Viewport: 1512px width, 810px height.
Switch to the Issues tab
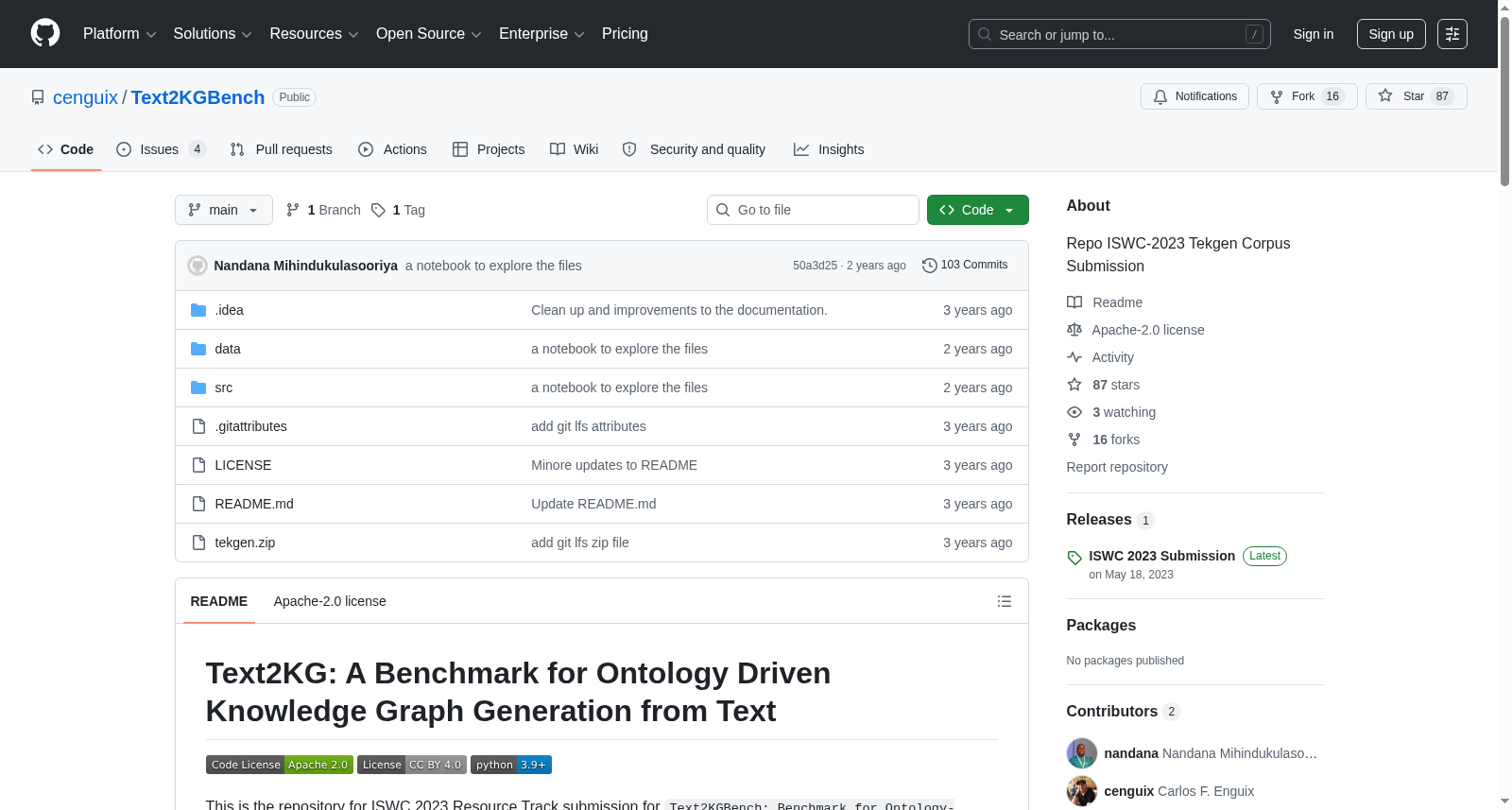161,149
